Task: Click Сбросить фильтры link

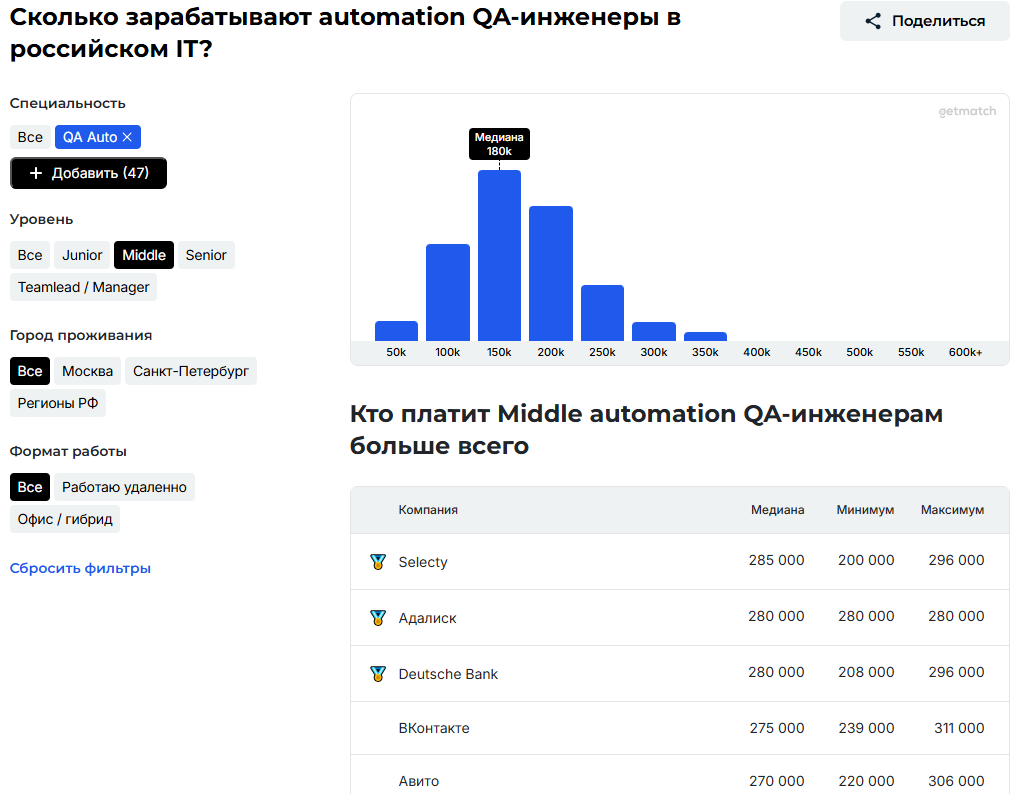Action: [x=80, y=568]
